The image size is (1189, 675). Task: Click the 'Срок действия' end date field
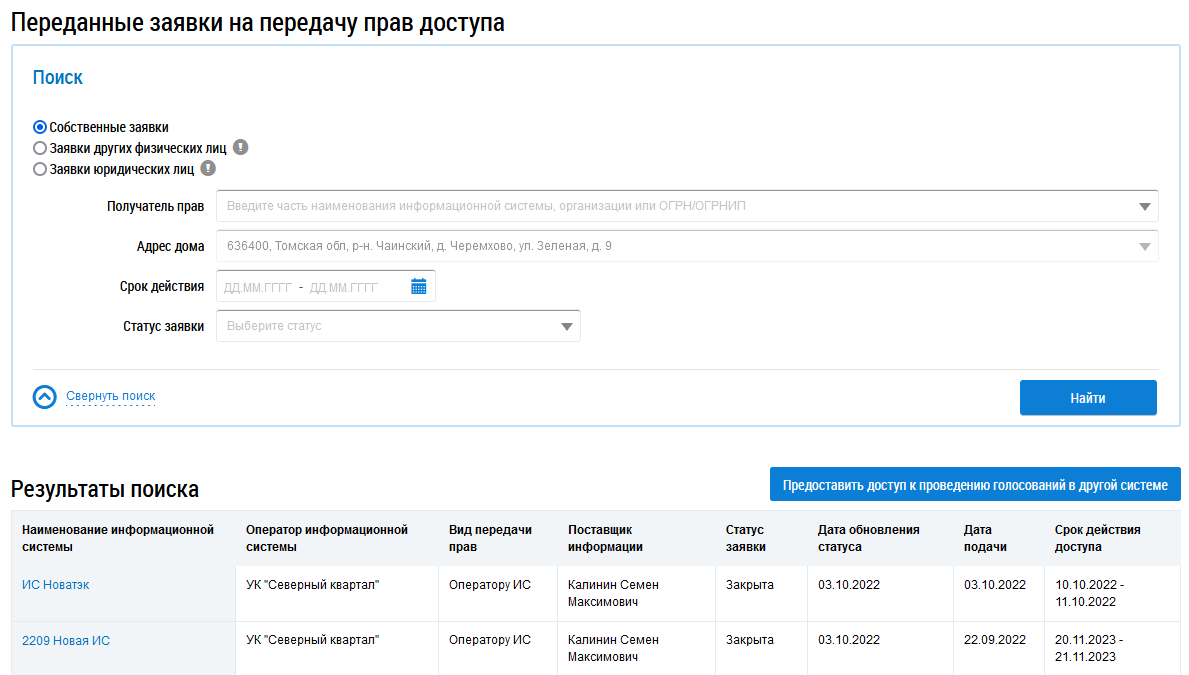(x=344, y=287)
